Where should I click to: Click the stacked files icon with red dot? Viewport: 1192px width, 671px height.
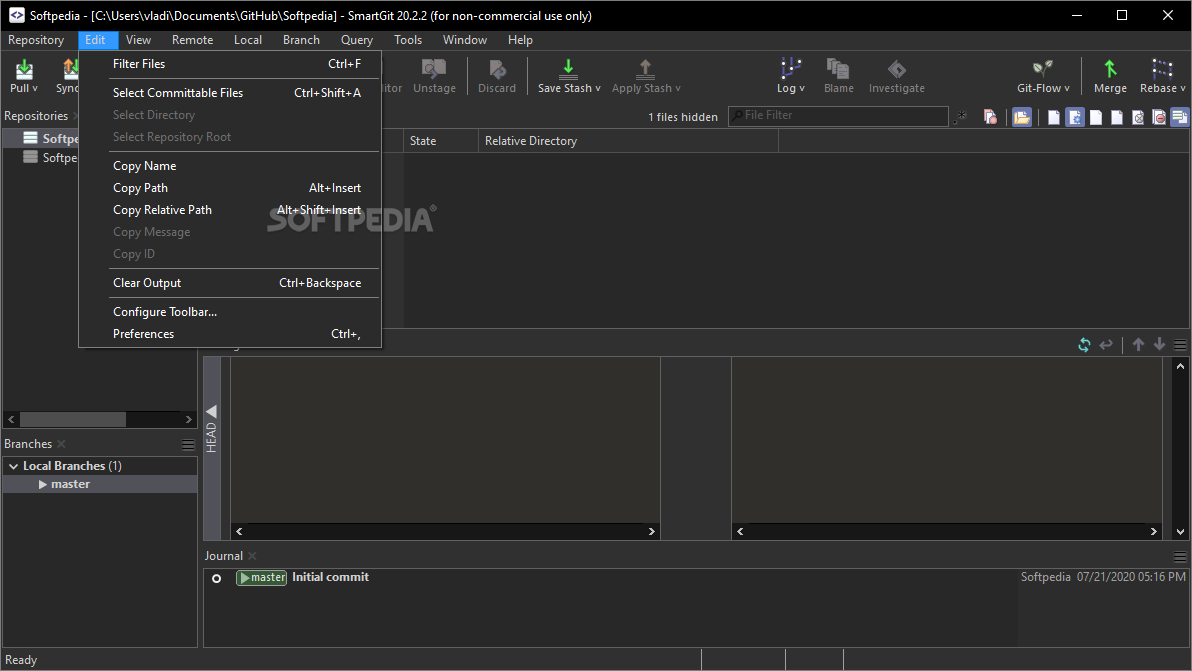tap(990, 116)
